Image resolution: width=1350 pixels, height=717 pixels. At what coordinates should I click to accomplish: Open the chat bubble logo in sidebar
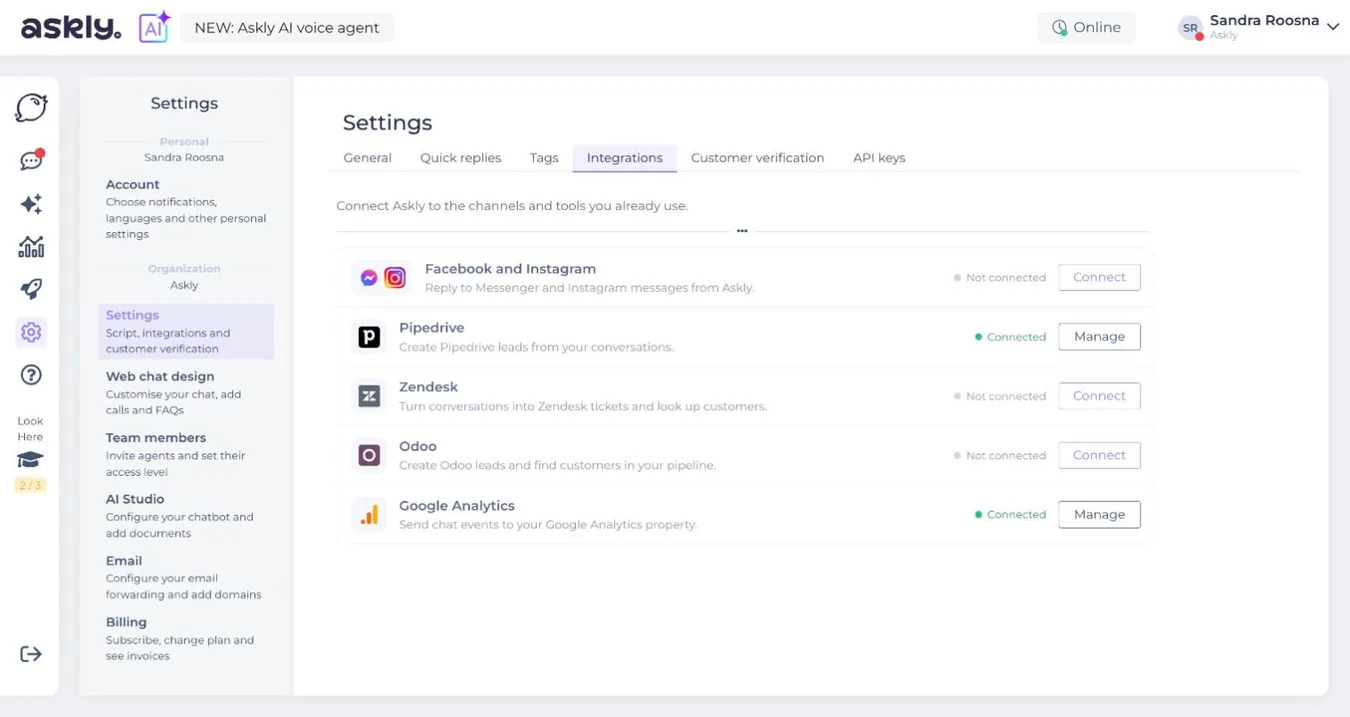click(x=31, y=108)
